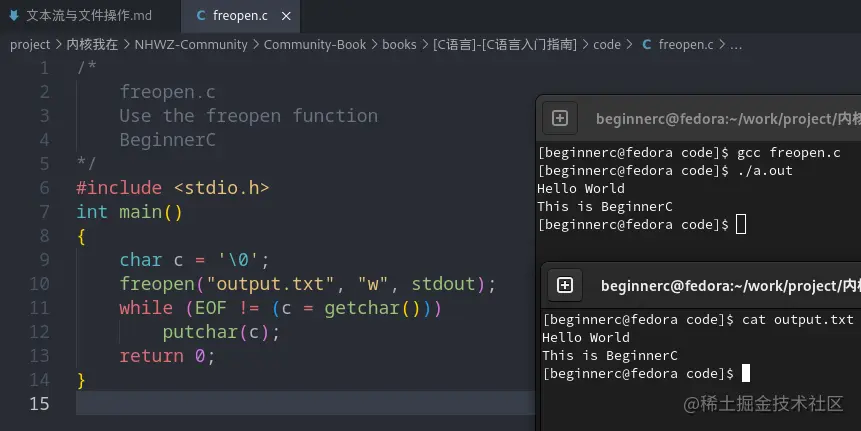Open the books breadcrumb folder
861x431 pixels.
click(x=399, y=45)
